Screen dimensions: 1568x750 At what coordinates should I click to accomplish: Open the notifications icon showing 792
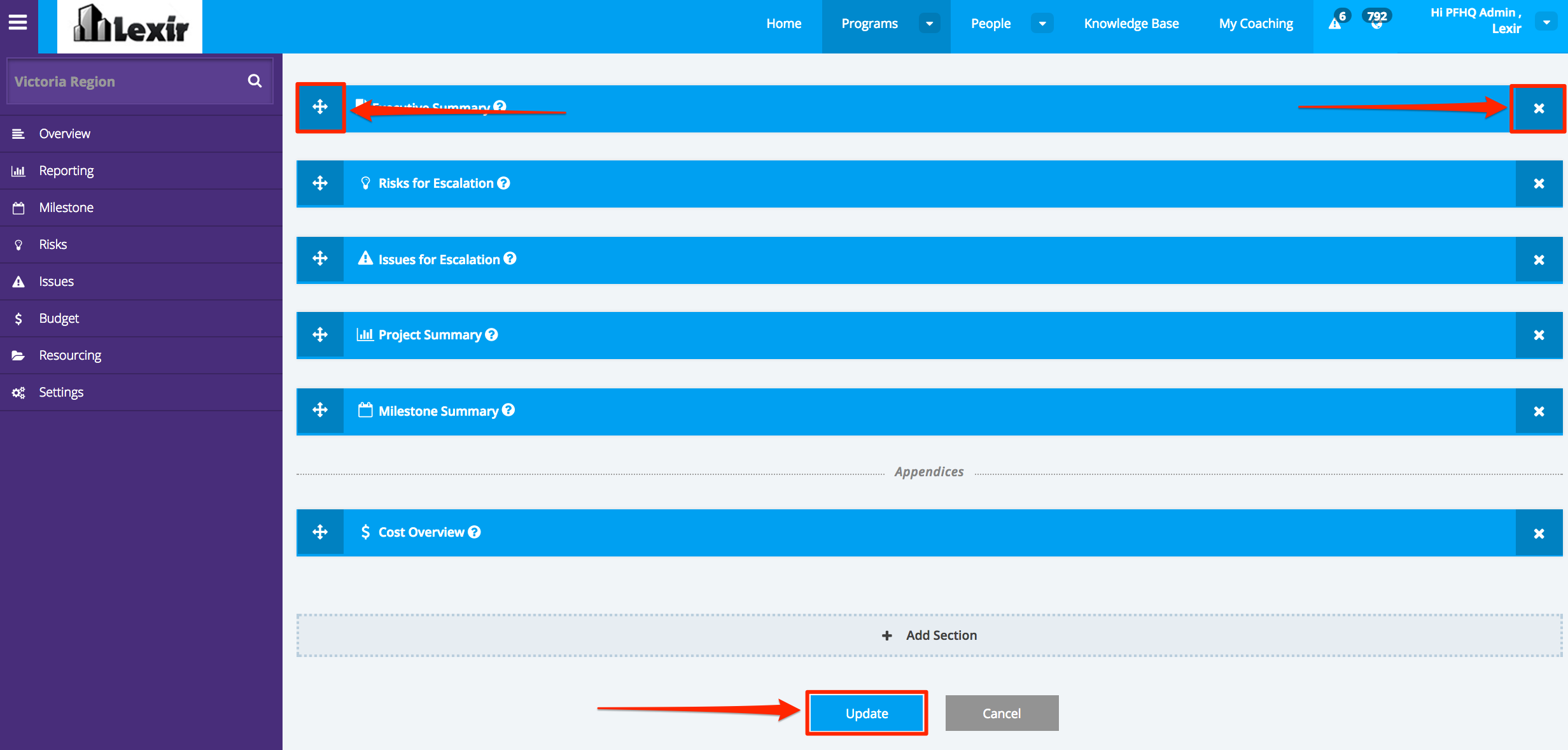pyautogui.click(x=1376, y=20)
